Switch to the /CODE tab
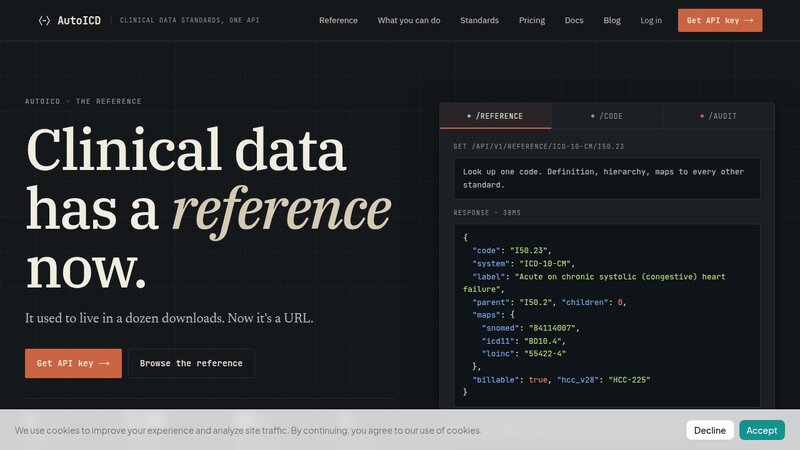Image resolution: width=800 pixels, height=450 pixels. [607, 116]
